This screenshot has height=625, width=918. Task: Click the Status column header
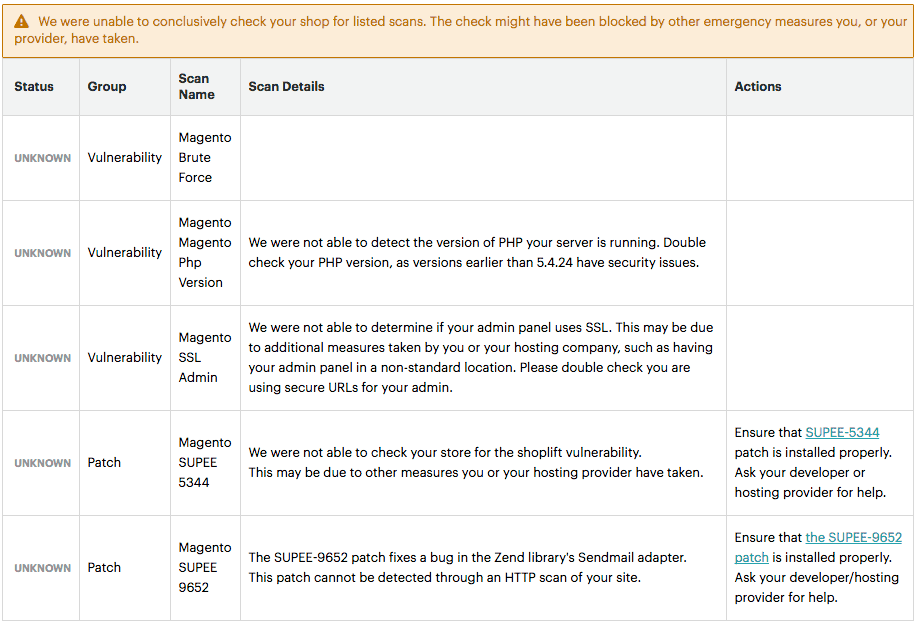[x=34, y=87]
